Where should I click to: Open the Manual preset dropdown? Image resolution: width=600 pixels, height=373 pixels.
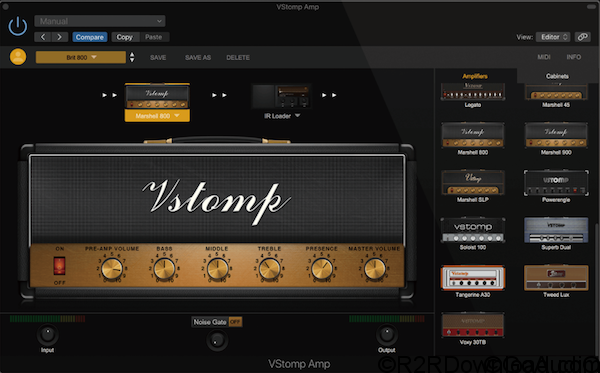[100, 21]
